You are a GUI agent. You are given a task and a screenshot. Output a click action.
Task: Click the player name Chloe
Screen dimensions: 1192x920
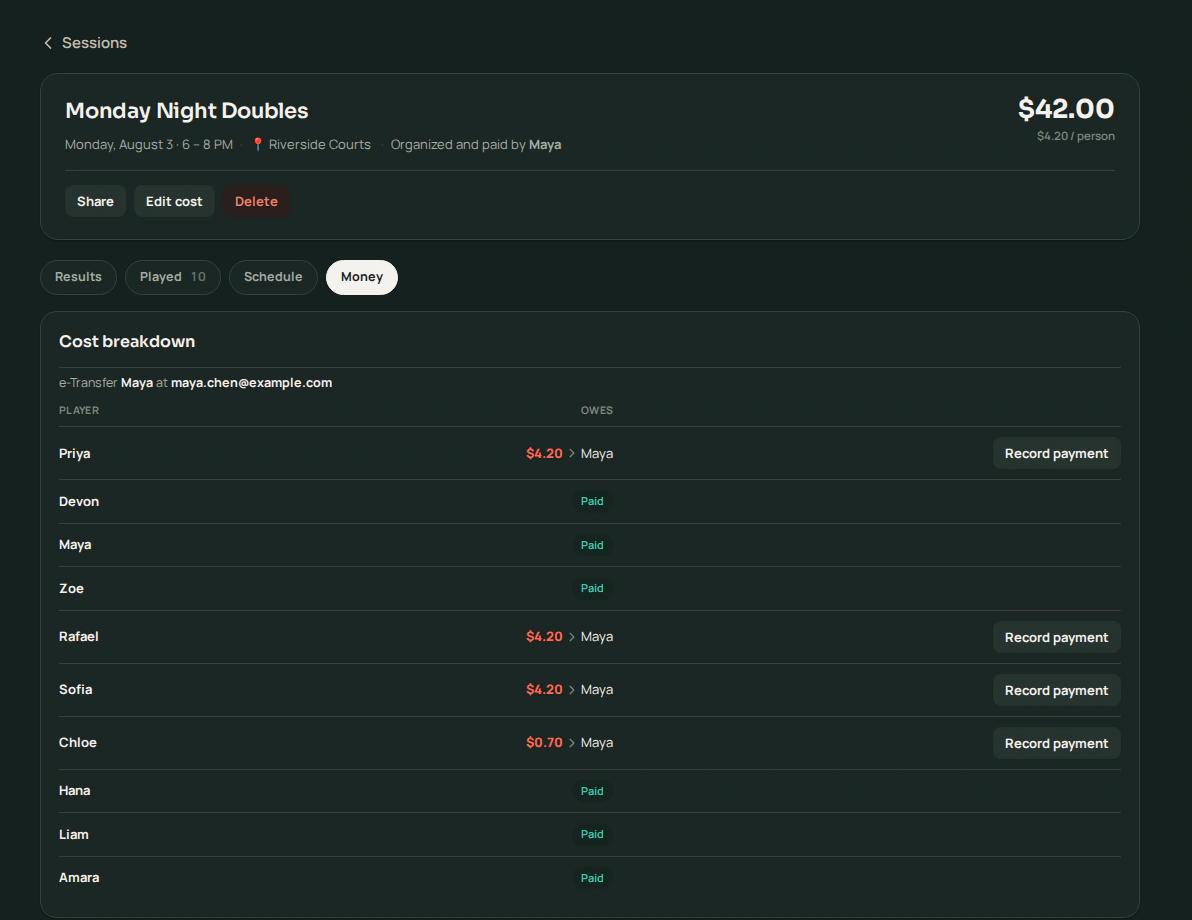pyautogui.click(x=78, y=743)
